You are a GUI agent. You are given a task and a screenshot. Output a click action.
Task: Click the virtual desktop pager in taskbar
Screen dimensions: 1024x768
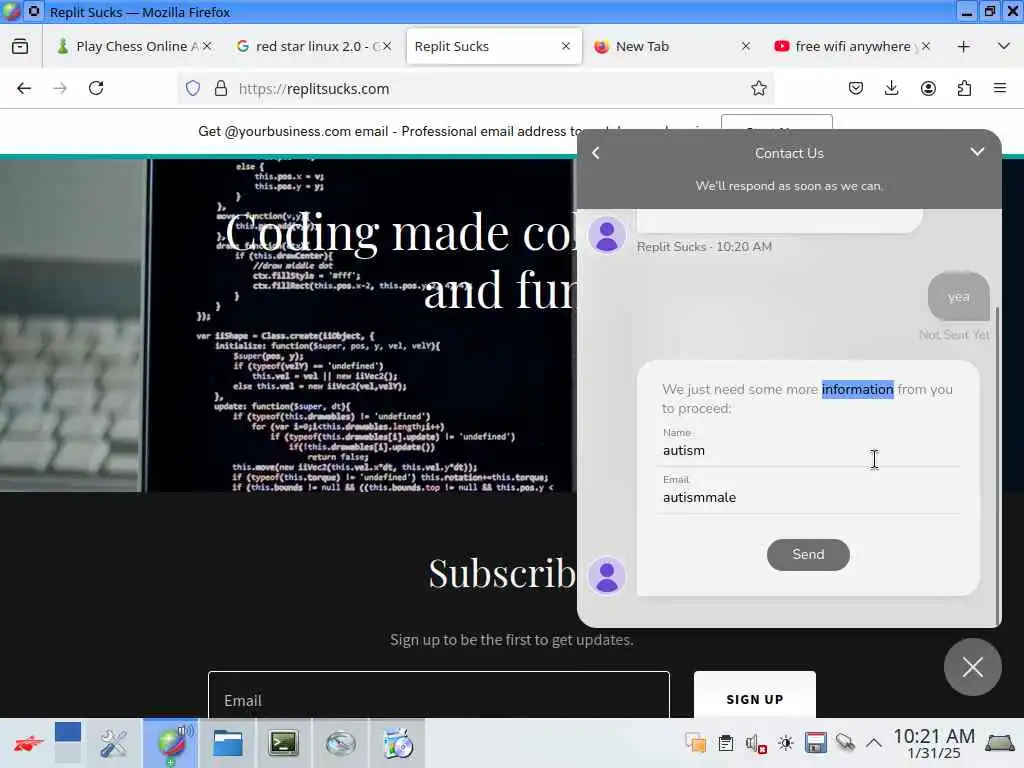(68, 743)
